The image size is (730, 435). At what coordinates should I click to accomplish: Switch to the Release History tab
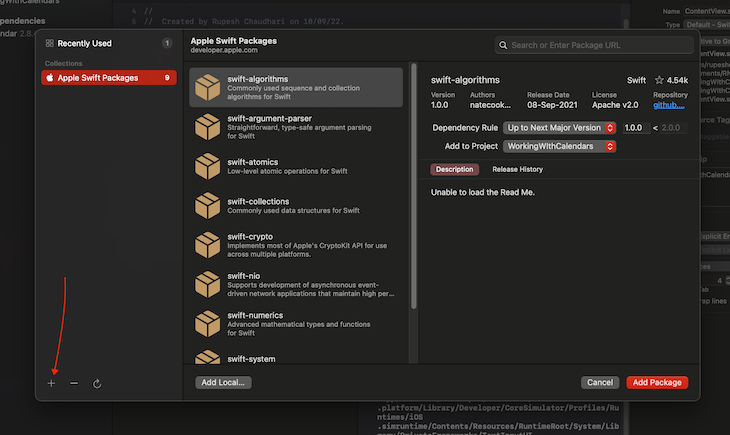[x=517, y=170]
